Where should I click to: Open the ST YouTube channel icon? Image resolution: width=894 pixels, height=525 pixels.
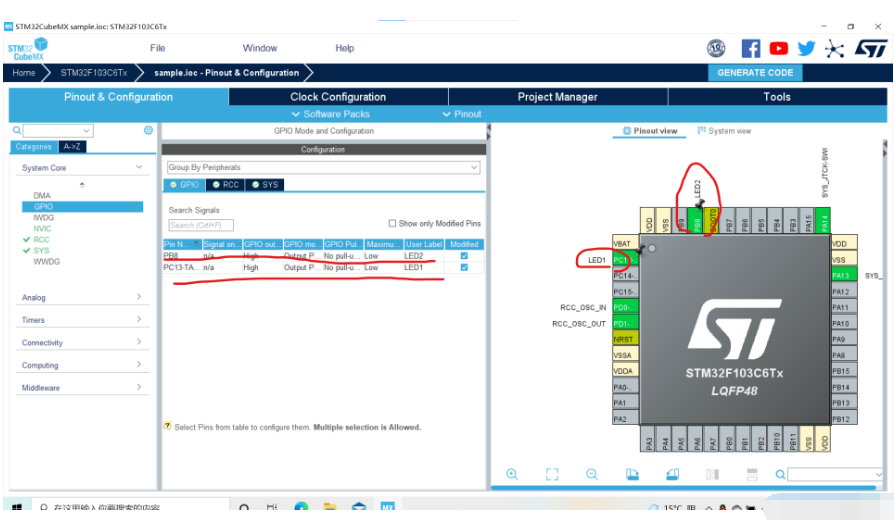778,48
